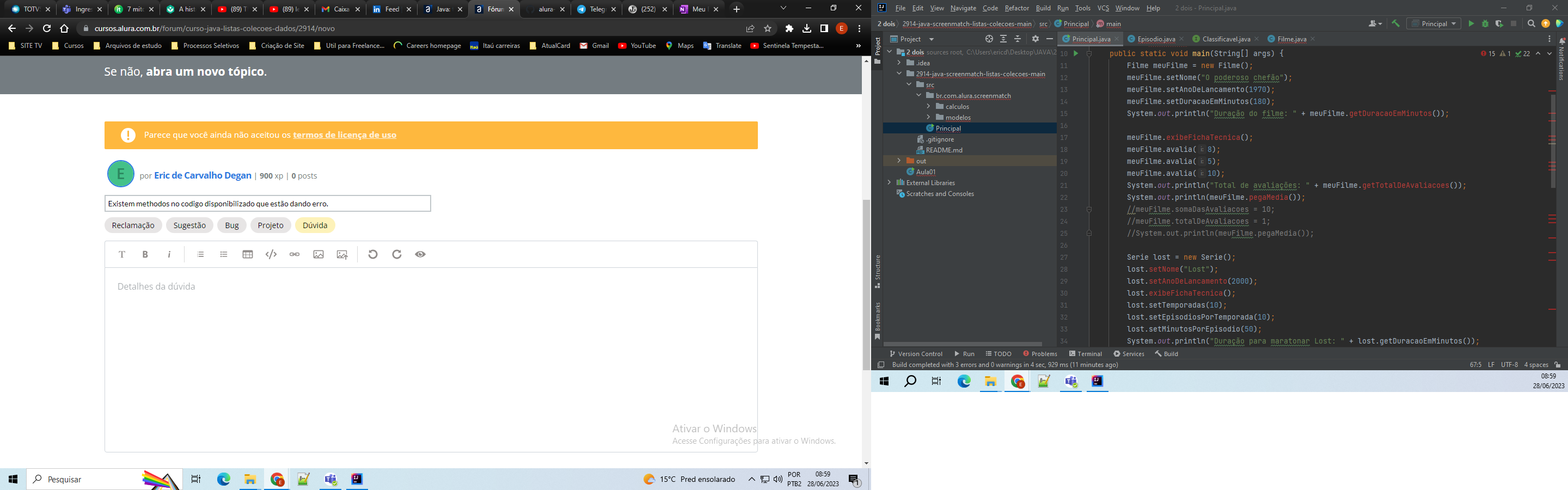The width and height of the screenshot is (1568, 490).
Task: Run main method from gutter arrow
Action: [1076, 53]
